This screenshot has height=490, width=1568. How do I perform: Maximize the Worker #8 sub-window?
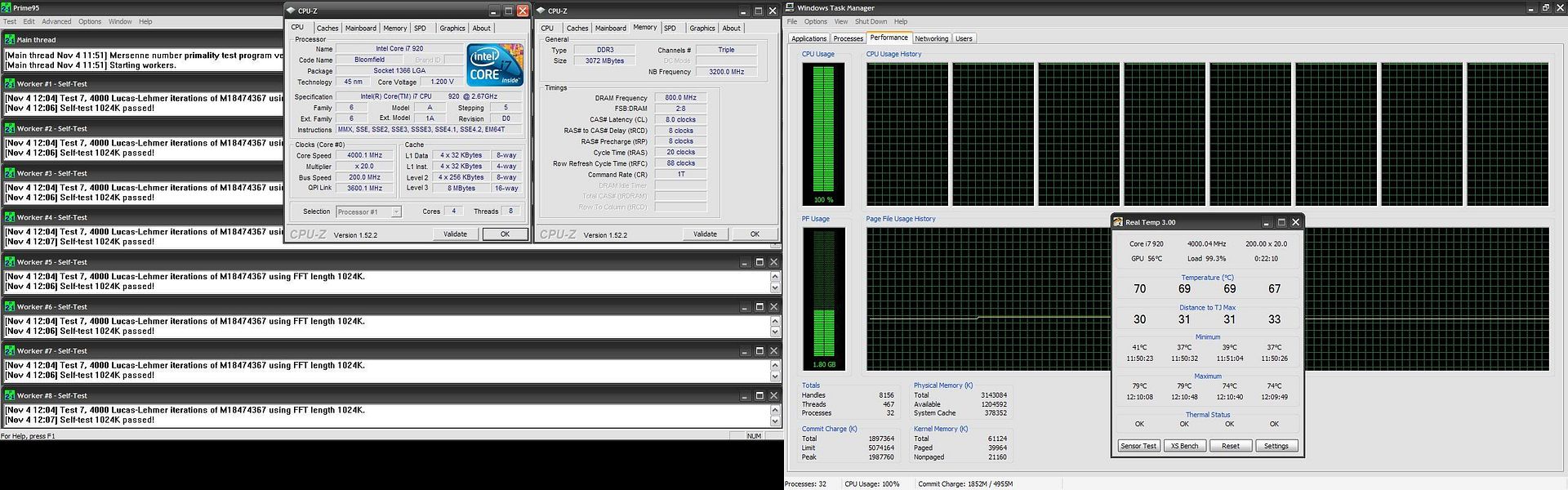(759, 395)
